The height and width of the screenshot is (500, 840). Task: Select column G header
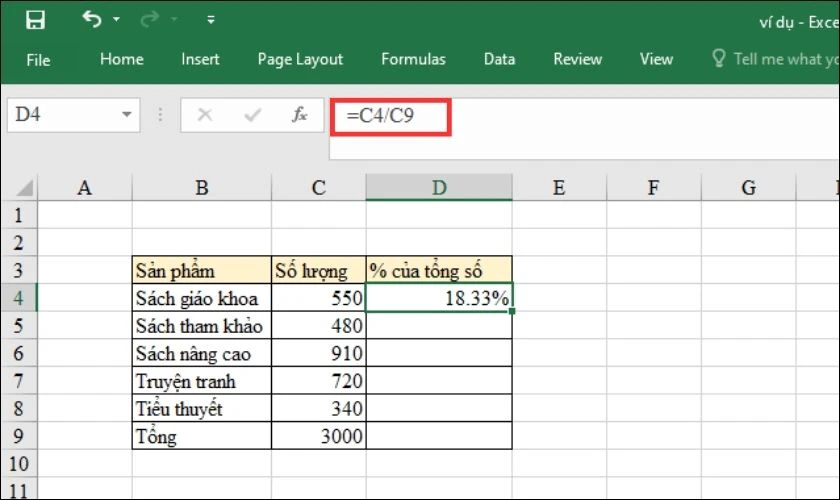748,188
